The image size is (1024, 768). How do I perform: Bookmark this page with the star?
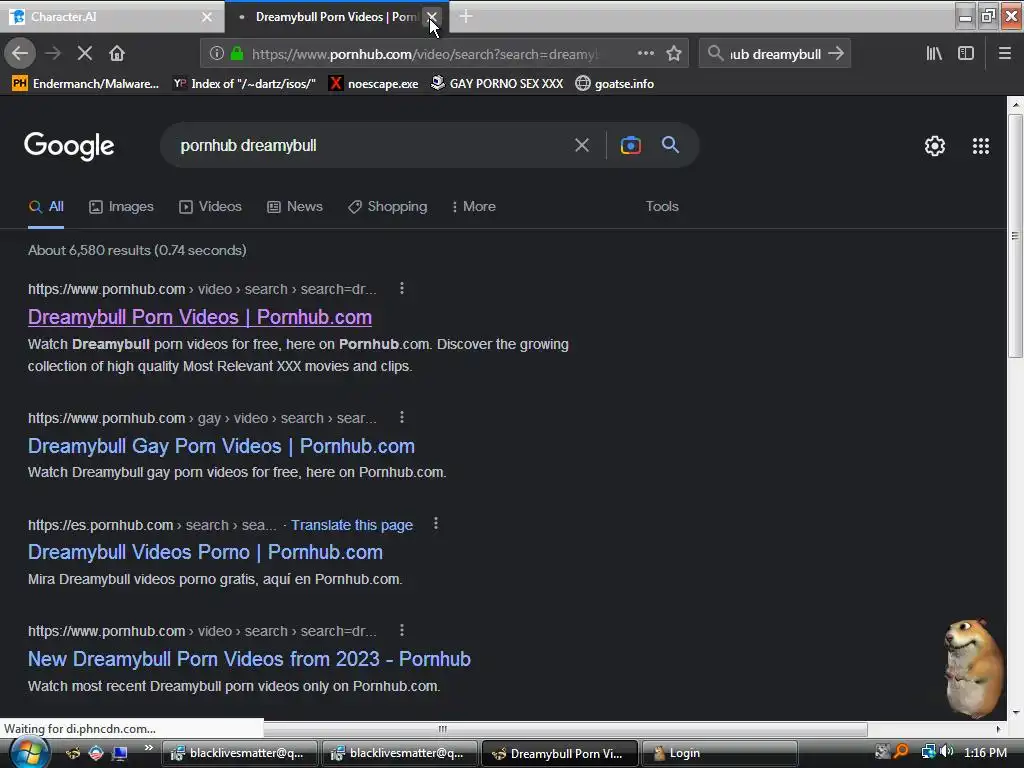pos(674,54)
